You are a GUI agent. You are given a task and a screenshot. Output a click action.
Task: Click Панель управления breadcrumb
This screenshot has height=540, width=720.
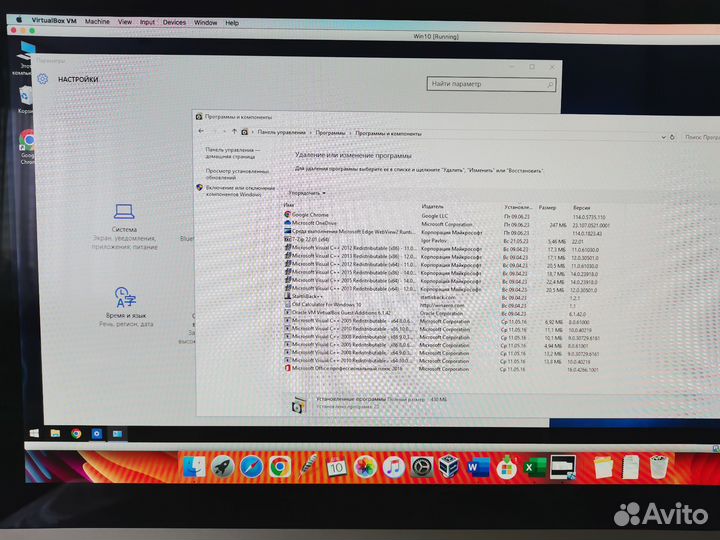click(x=281, y=132)
